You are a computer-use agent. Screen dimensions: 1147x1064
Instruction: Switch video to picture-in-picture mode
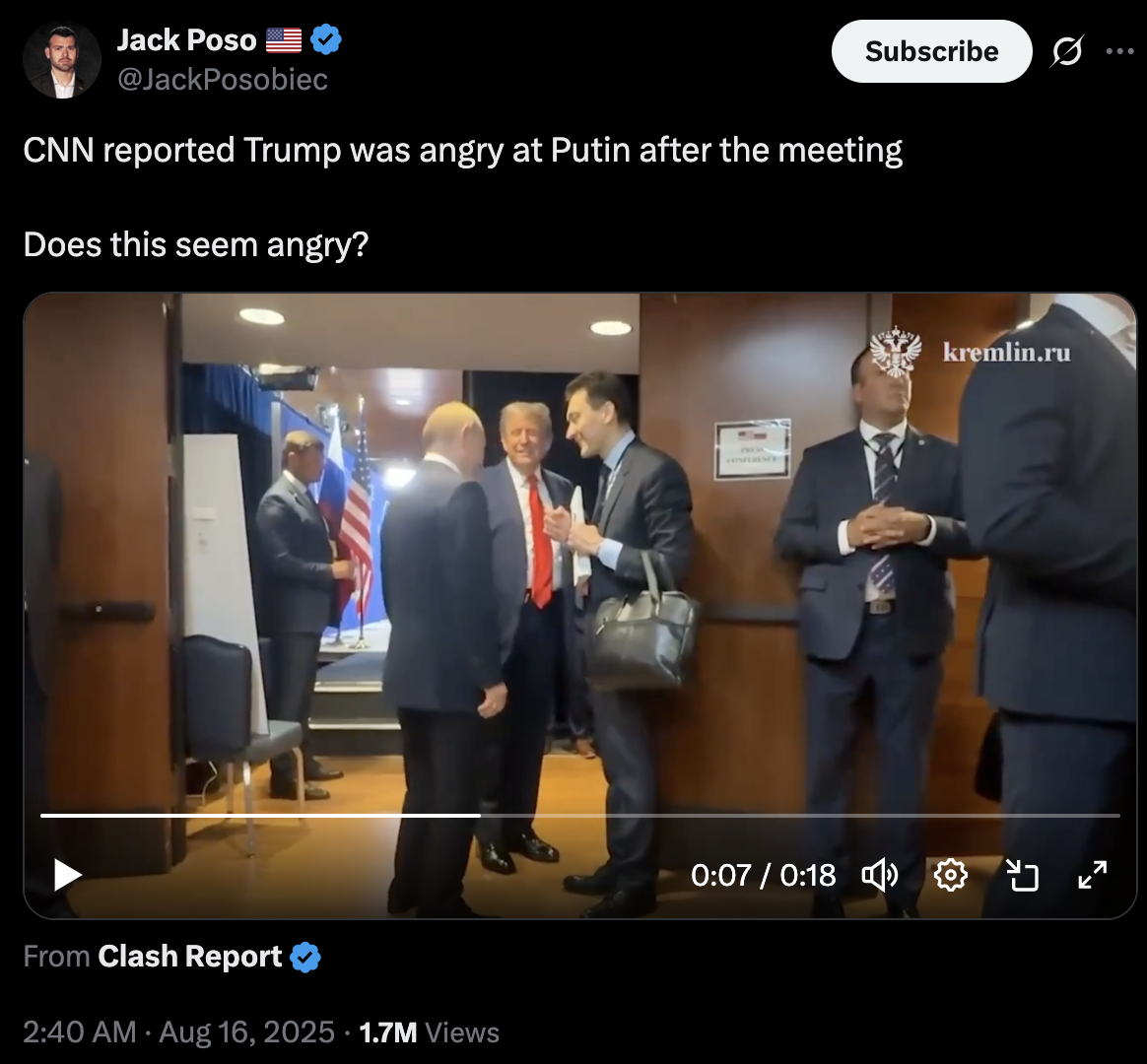click(x=1022, y=875)
